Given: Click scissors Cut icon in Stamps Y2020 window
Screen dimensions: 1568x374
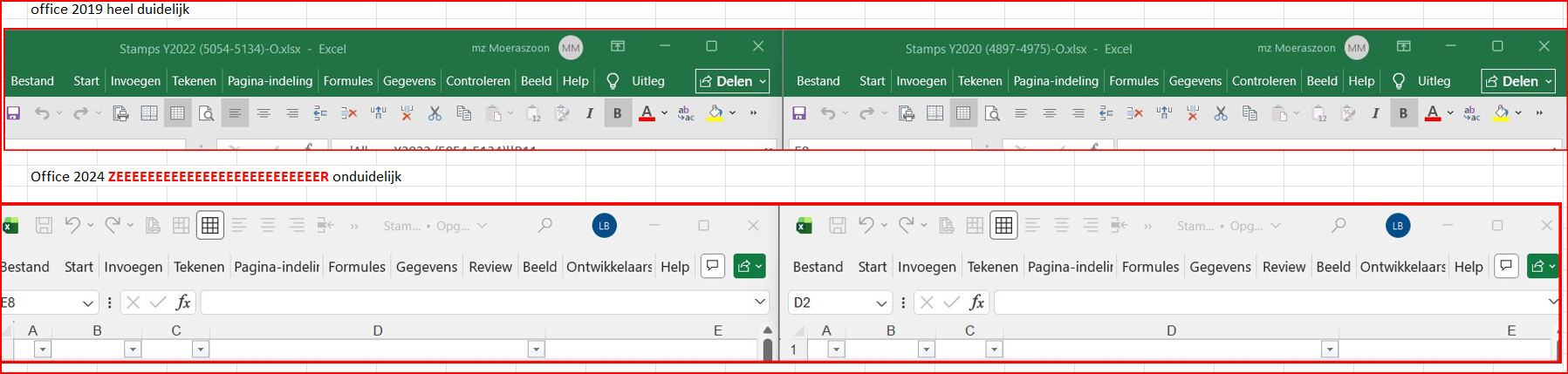Looking at the screenshot, I should tap(1221, 113).
